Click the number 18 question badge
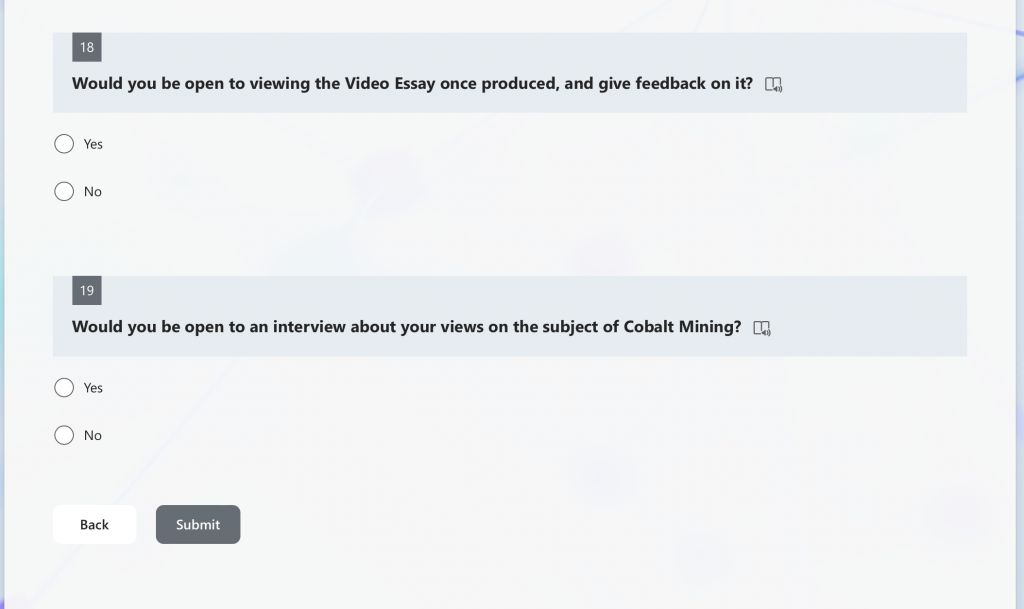 87,47
